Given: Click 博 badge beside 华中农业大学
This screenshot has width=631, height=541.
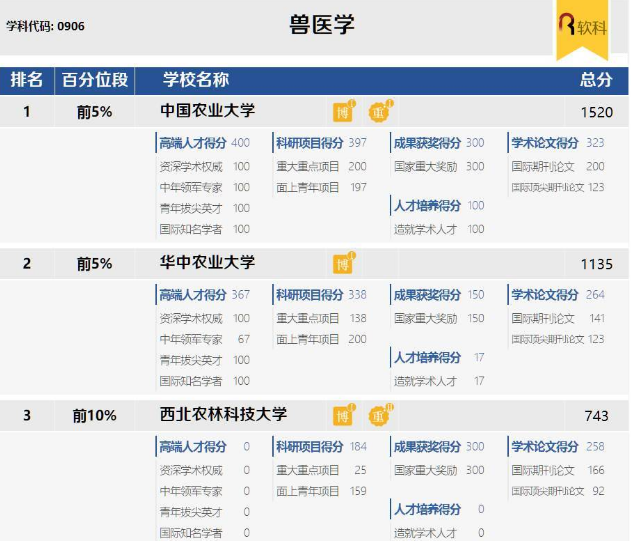Looking at the screenshot, I should pyautogui.click(x=343, y=264).
